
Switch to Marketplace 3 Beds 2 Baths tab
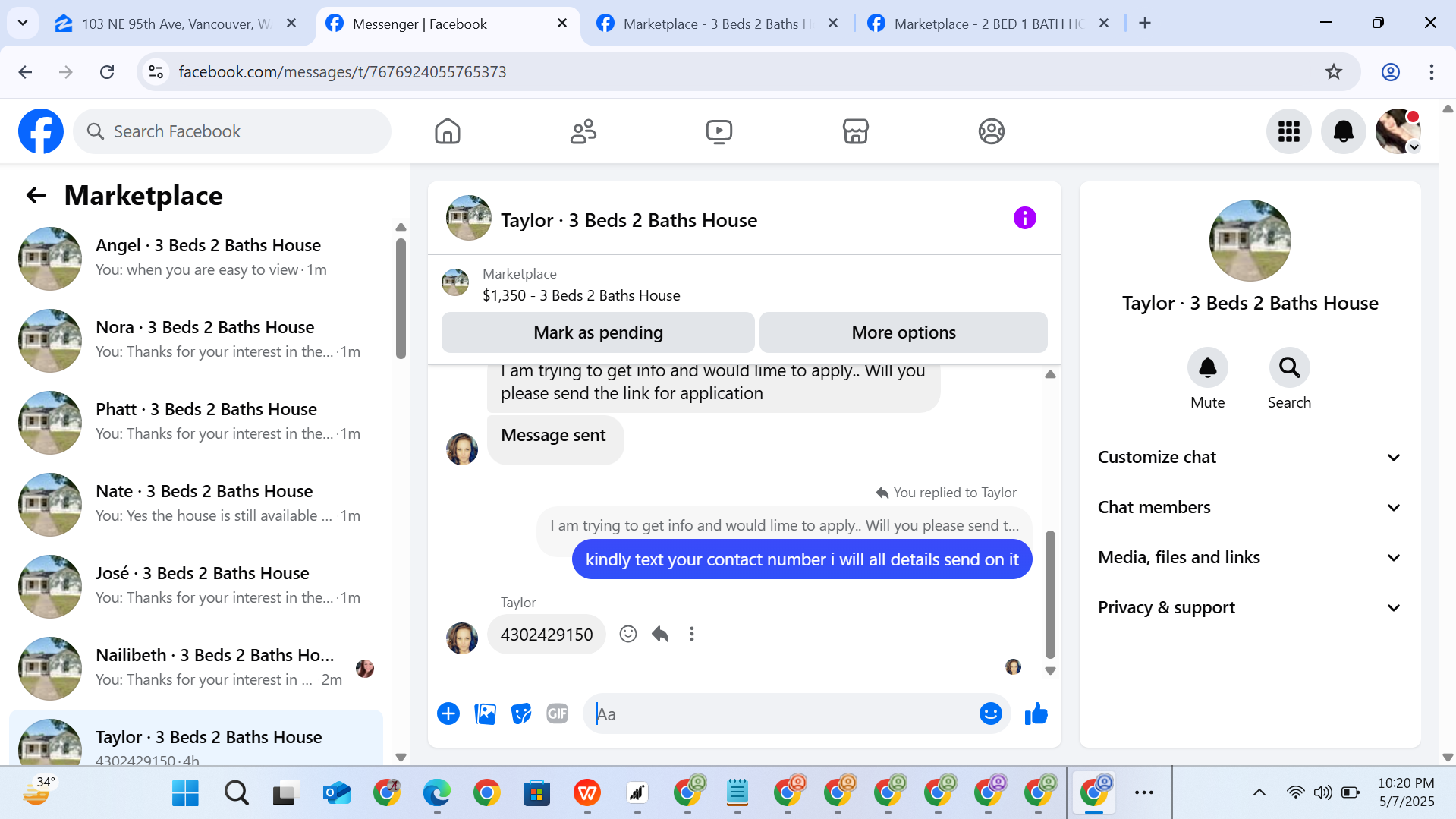click(x=717, y=24)
